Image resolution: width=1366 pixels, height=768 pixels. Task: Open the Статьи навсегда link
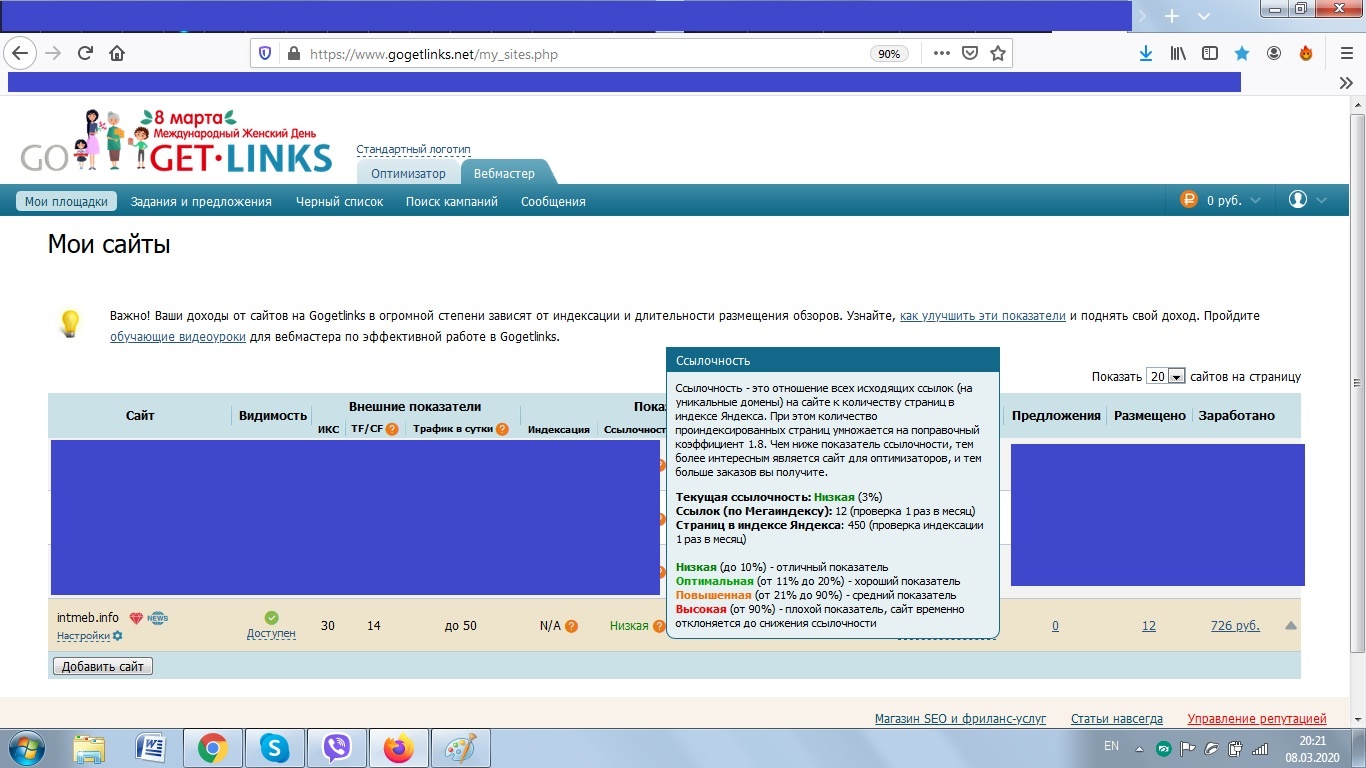pos(1117,719)
